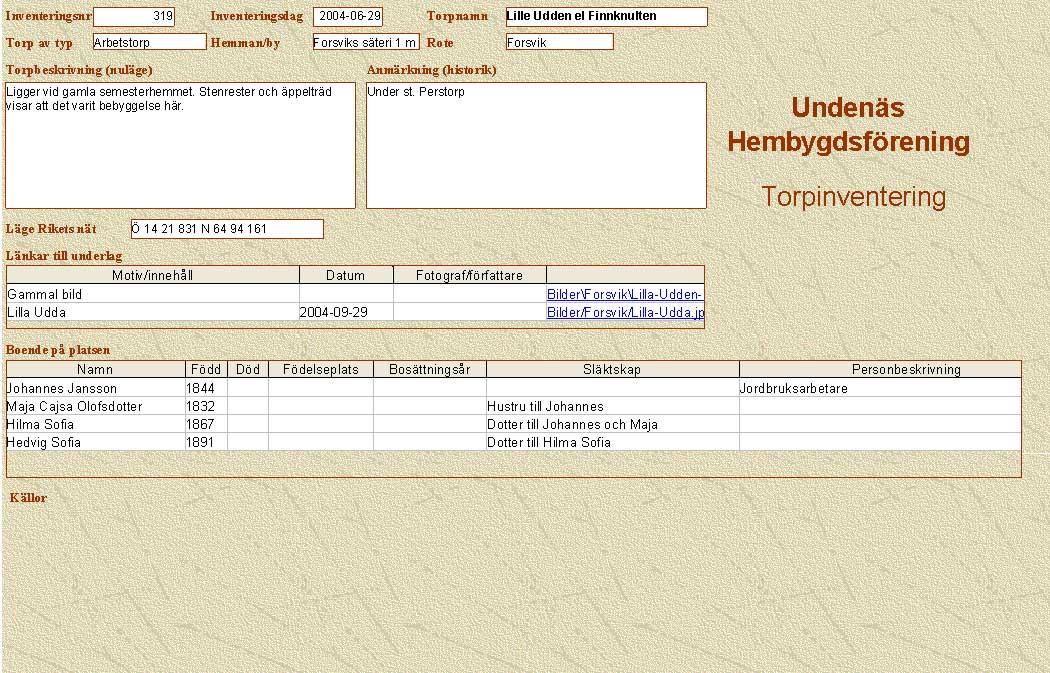Image resolution: width=1050 pixels, height=673 pixels.
Task: Open the Bilder/Forsvik/Lilla-Udda.jp link
Action: coord(625,312)
